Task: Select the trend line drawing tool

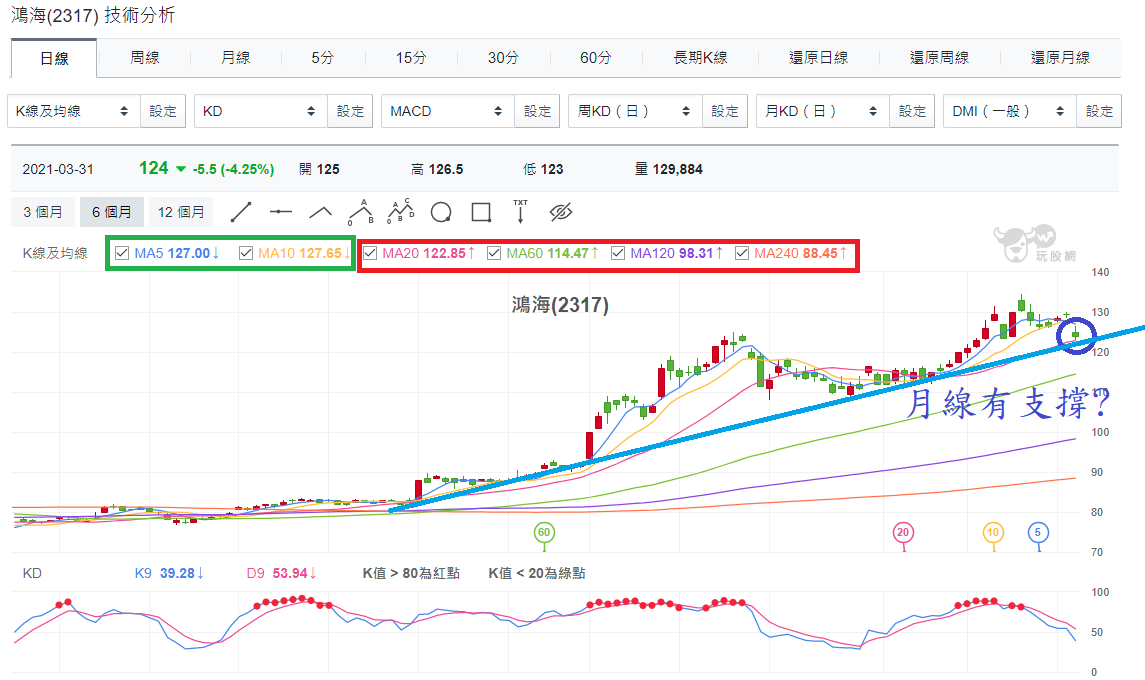Action: 240,213
